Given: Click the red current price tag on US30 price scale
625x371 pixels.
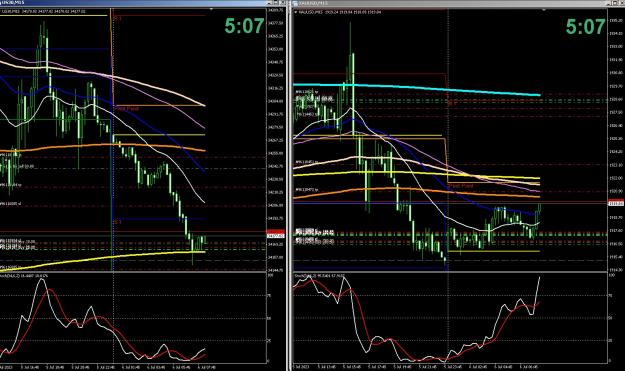Looking at the screenshot, I should (x=275, y=232).
